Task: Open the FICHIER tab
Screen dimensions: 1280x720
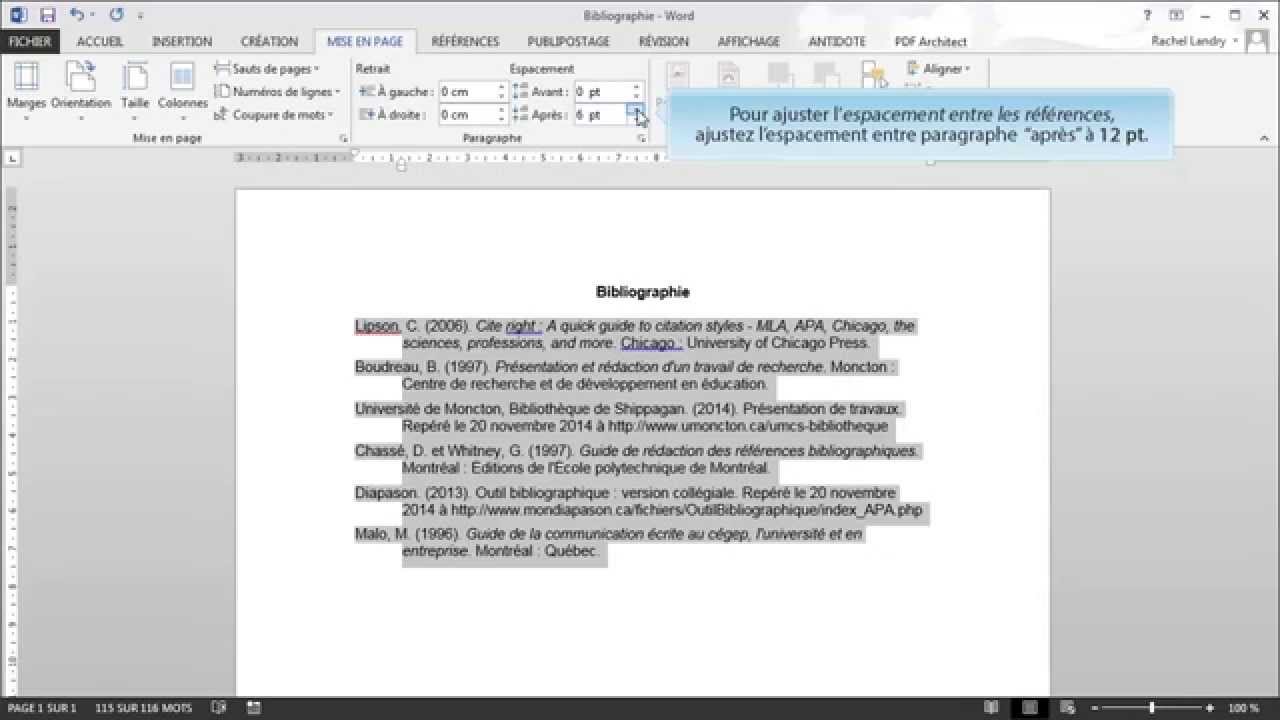Action: tap(30, 41)
